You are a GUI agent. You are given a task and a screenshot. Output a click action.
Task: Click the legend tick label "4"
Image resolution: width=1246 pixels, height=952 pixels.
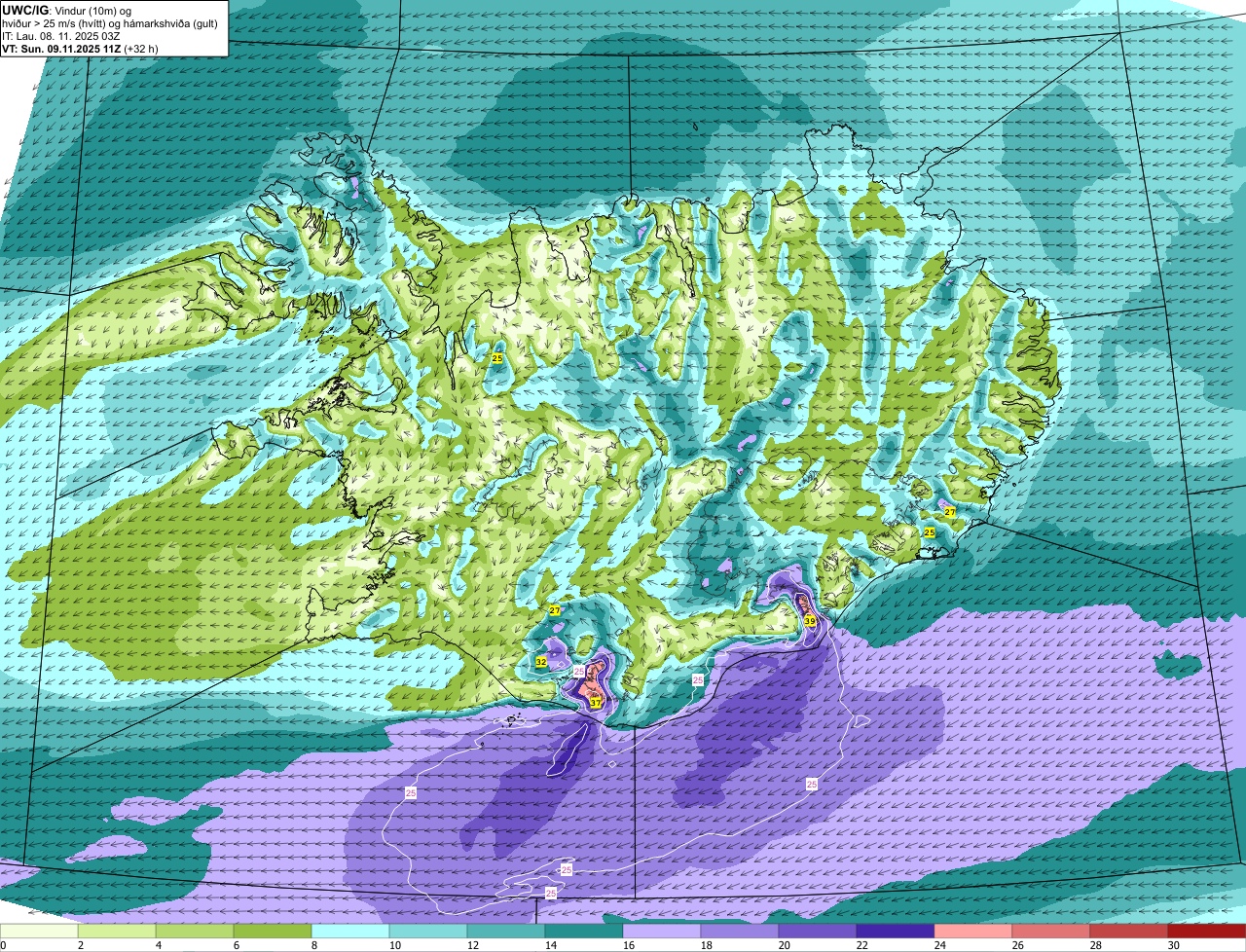tap(158, 945)
